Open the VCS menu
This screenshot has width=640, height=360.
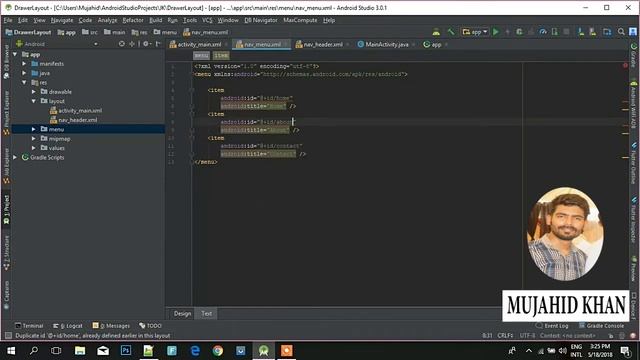click(207, 20)
